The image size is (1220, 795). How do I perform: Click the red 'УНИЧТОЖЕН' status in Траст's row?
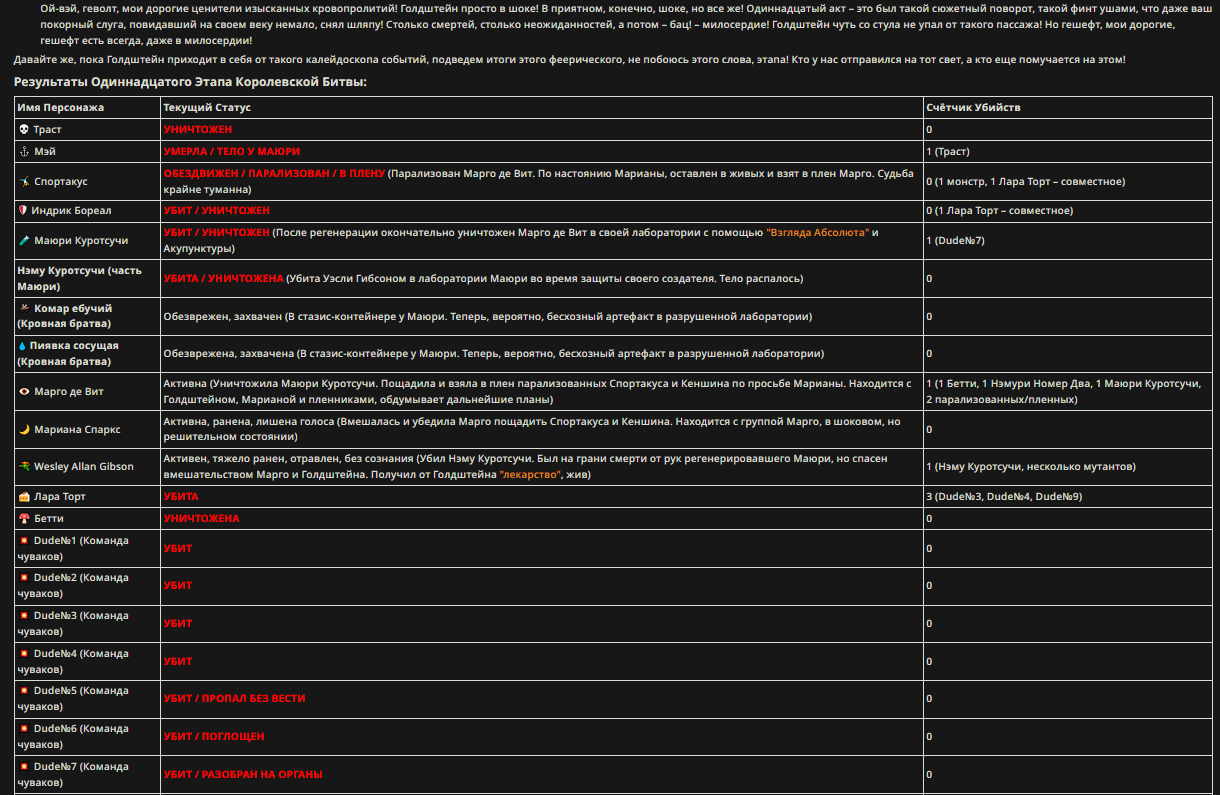198,130
